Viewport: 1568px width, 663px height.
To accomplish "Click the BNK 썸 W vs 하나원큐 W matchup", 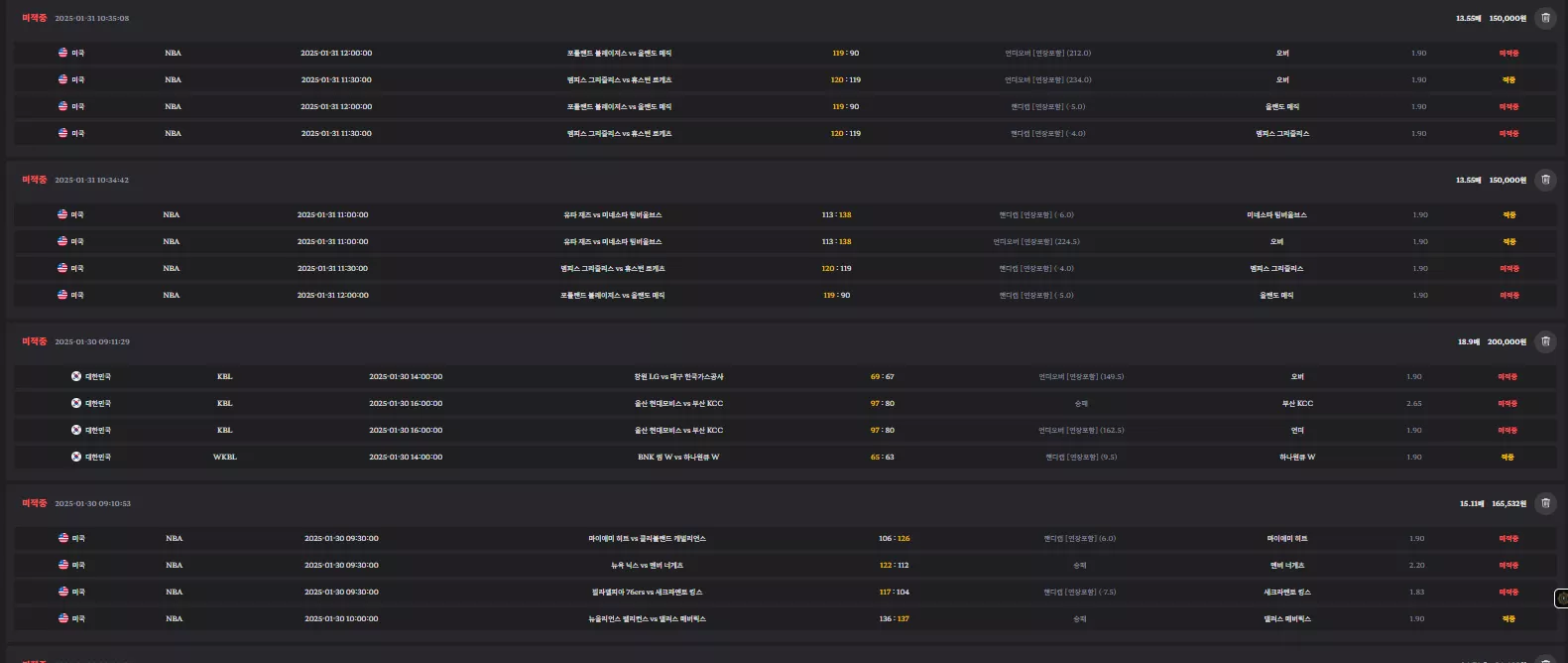I will [x=678, y=458].
